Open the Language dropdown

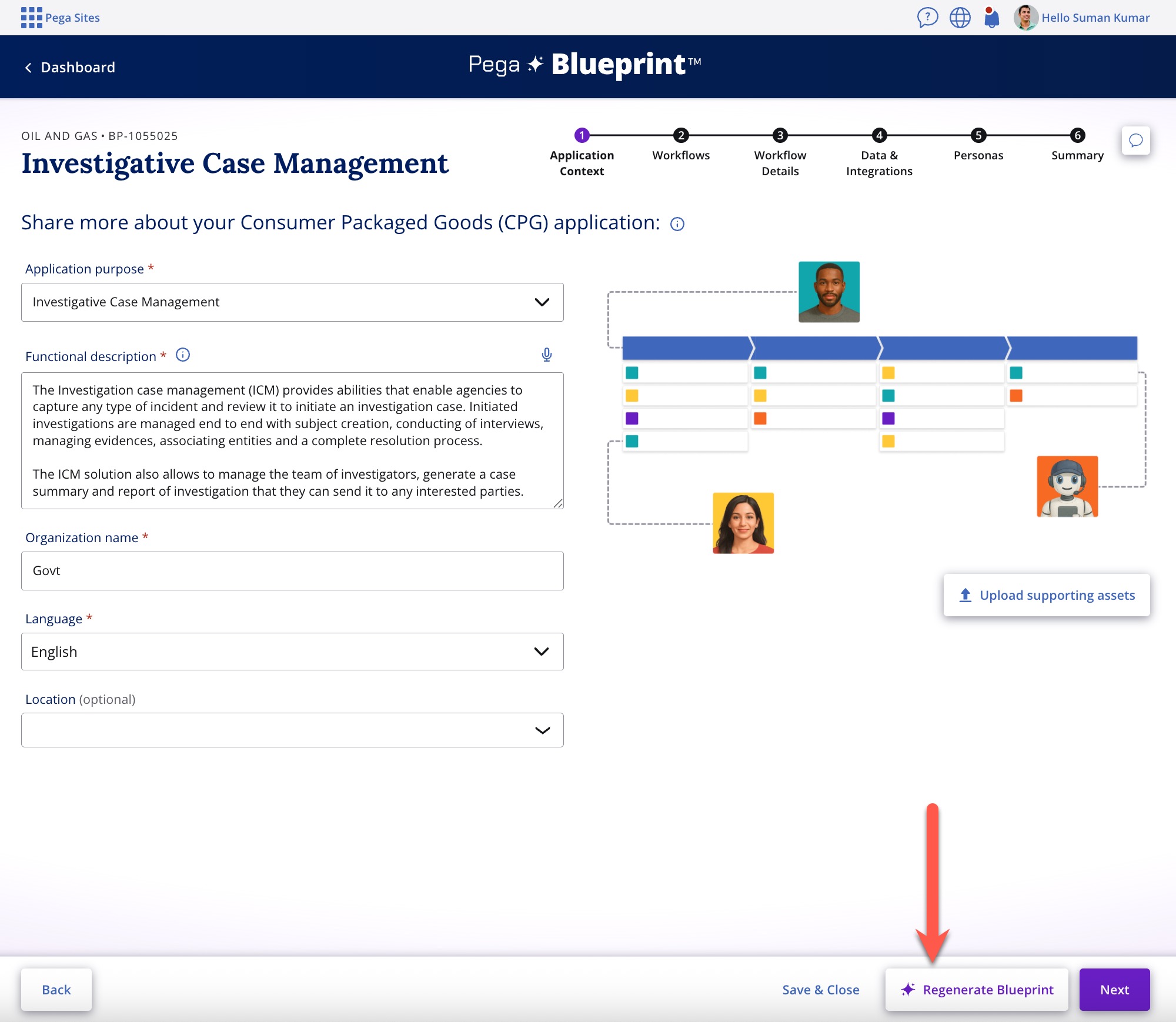541,652
